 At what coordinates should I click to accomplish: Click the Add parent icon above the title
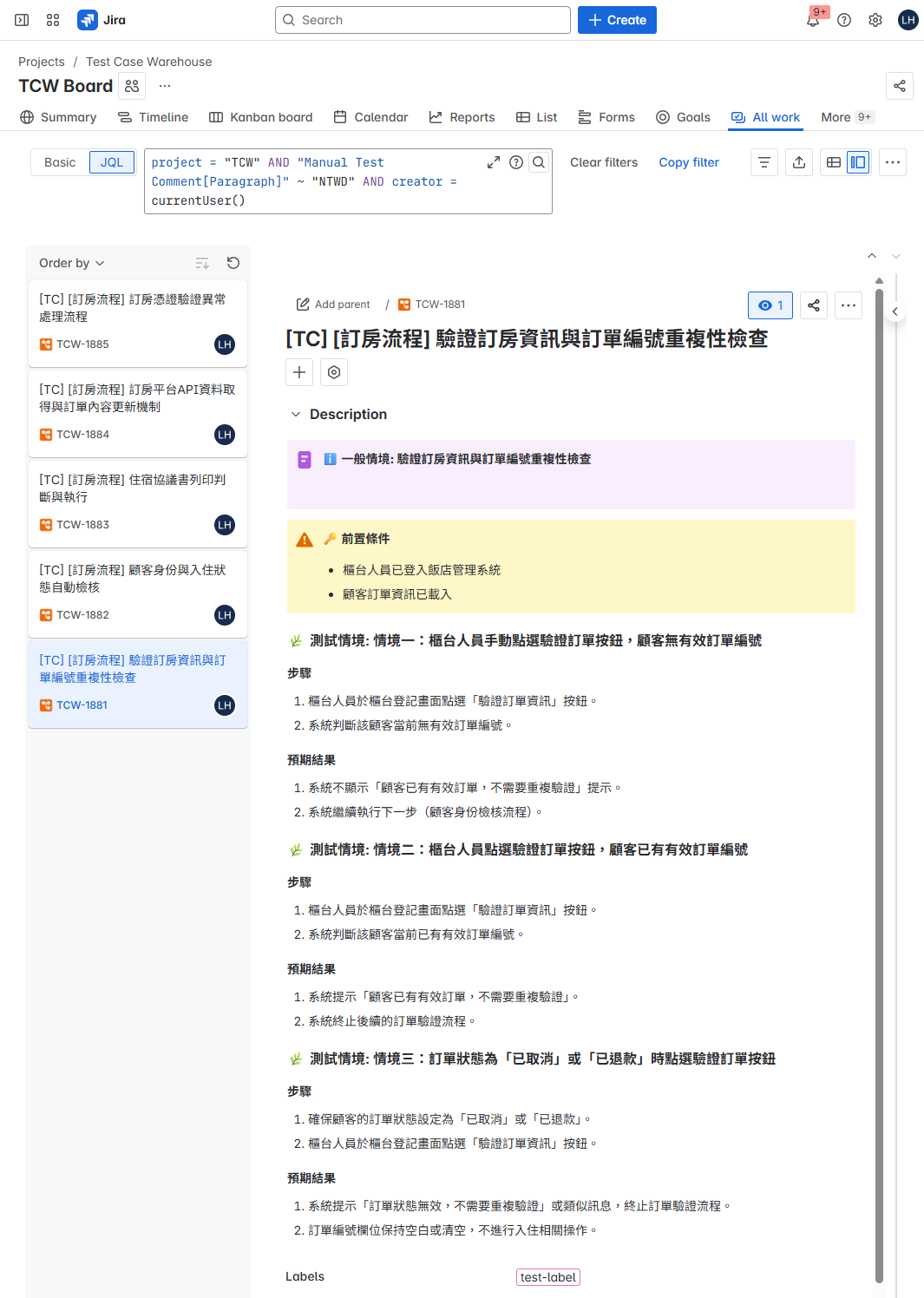coord(303,305)
